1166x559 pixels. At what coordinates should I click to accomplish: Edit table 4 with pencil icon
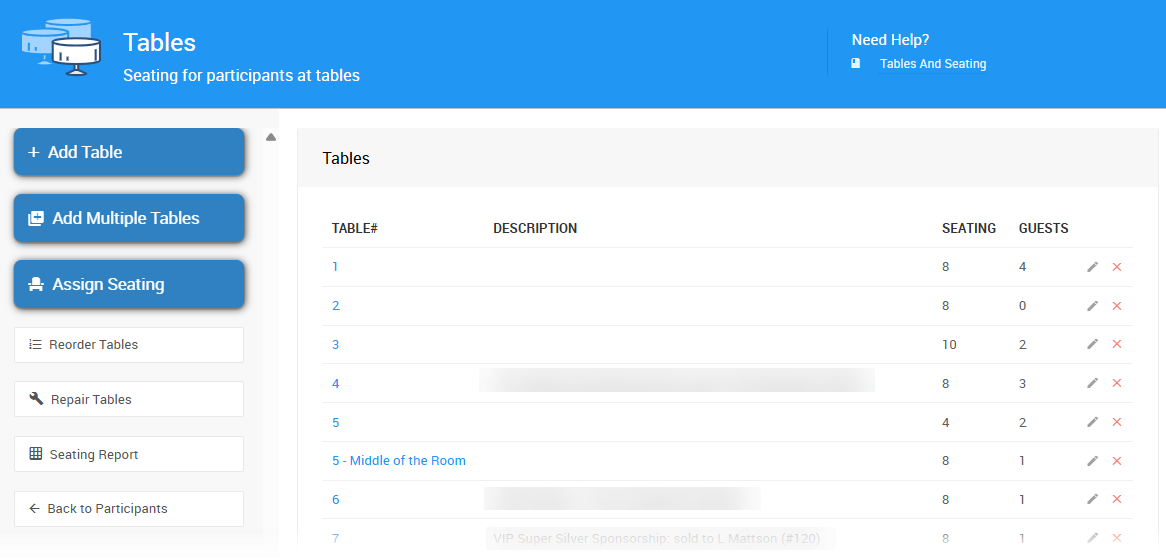pyautogui.click(x=1092, y=383)
